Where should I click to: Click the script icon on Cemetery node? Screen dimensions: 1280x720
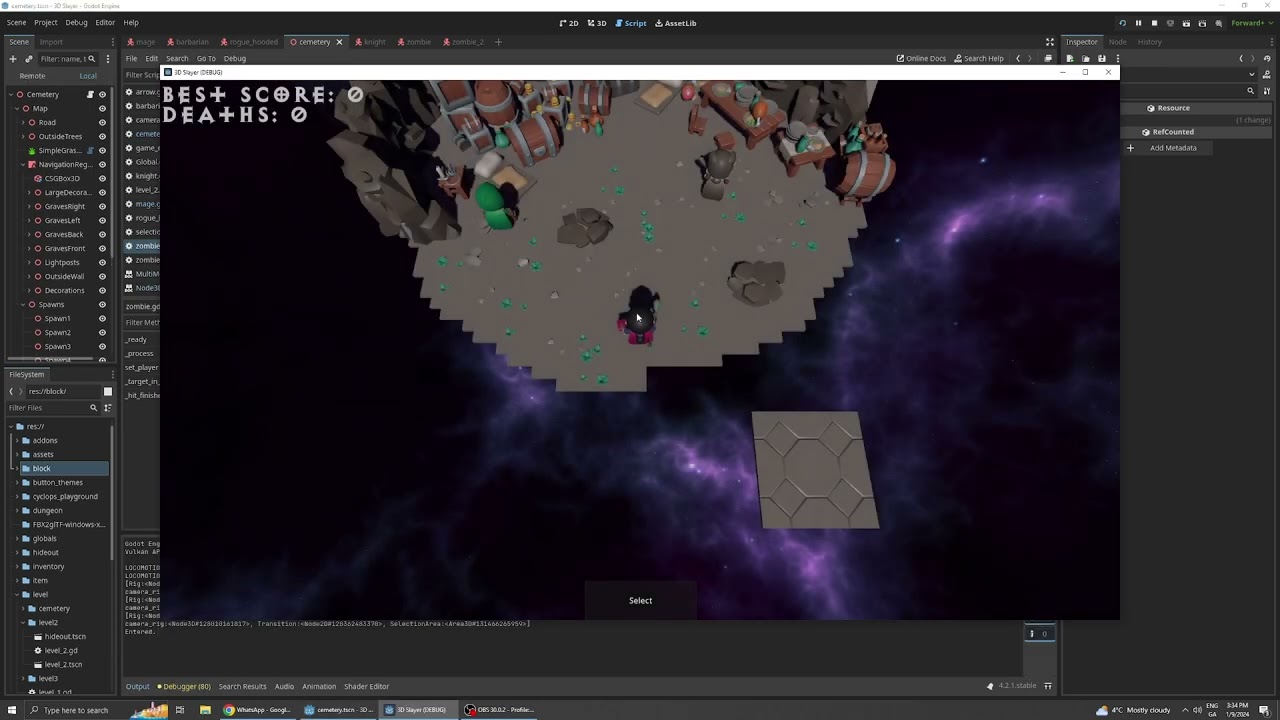click(90, 94)
